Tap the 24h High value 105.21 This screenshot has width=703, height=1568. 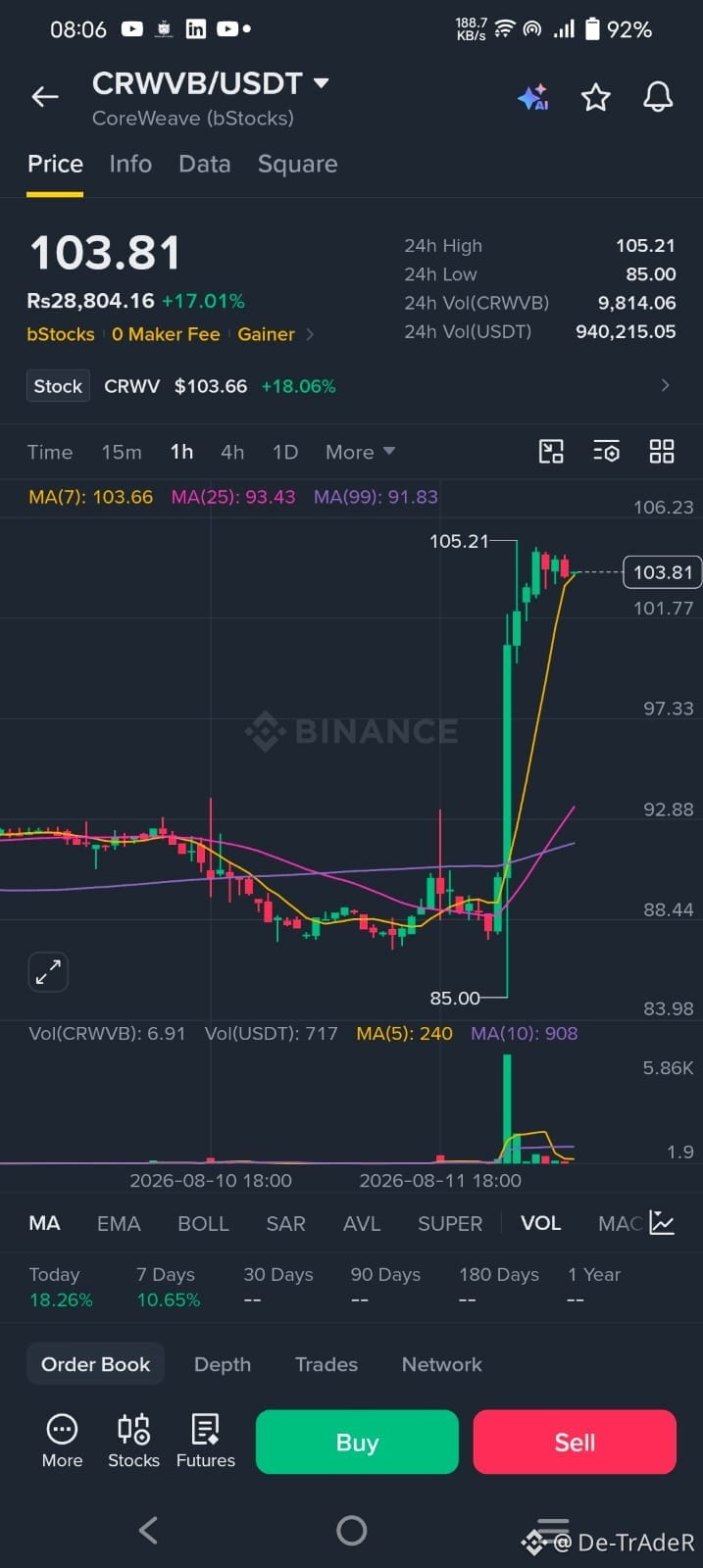(645, 246)
